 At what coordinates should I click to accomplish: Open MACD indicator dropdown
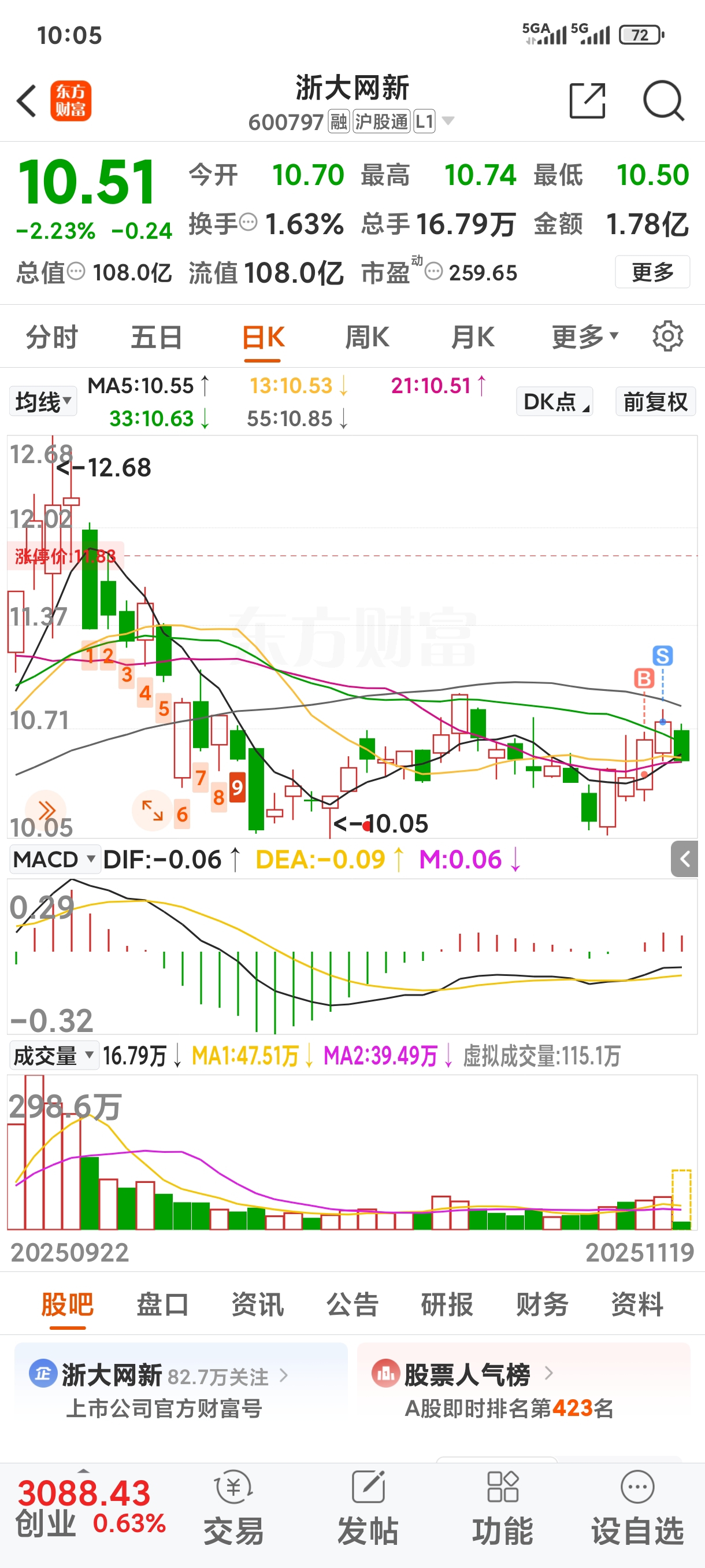click(x=55, y=859)
